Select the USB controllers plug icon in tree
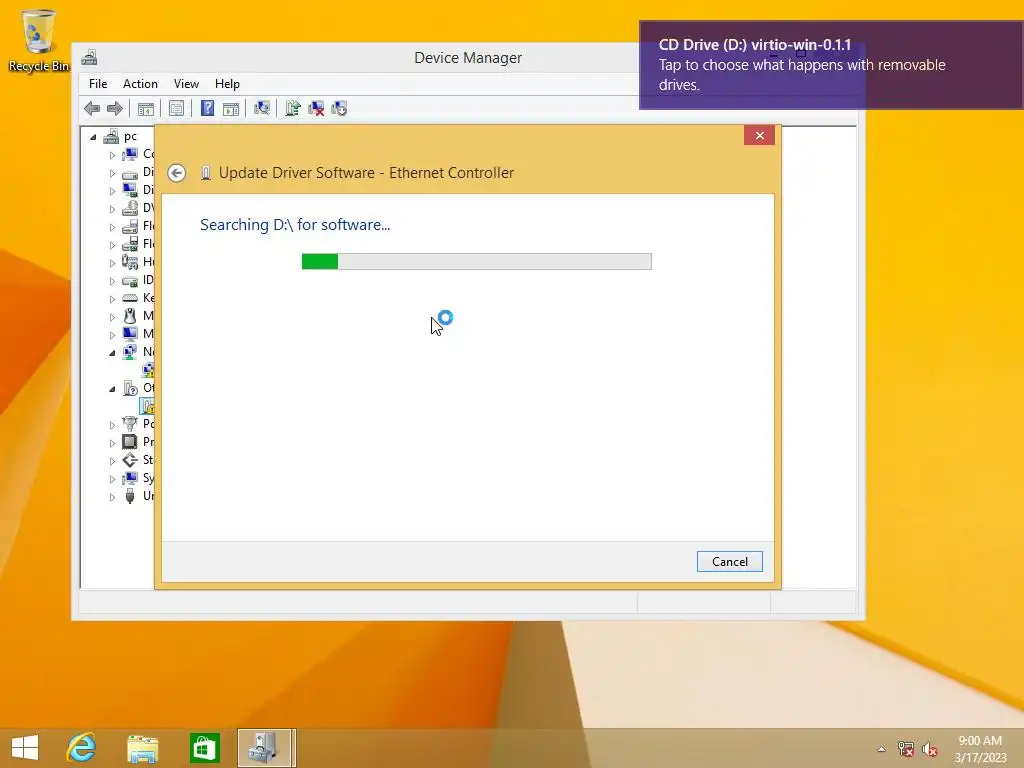 pos(130,496)
